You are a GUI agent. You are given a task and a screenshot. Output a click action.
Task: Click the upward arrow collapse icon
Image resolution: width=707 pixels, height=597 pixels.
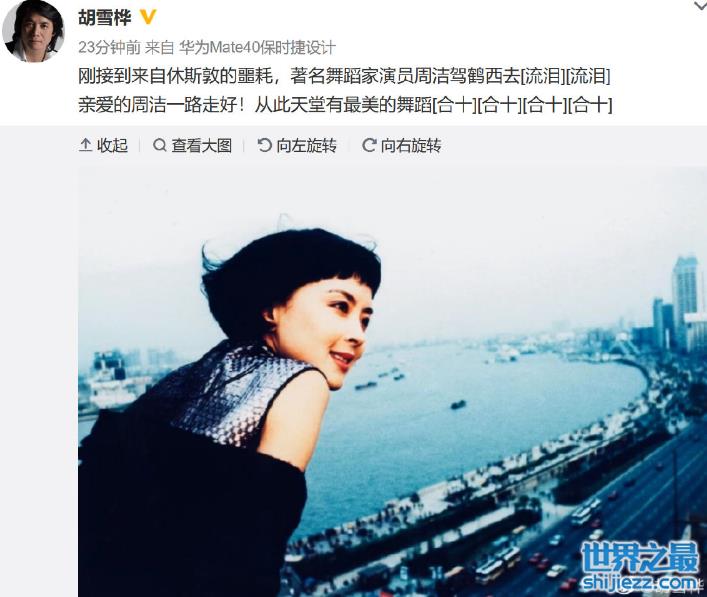point(85,145)
